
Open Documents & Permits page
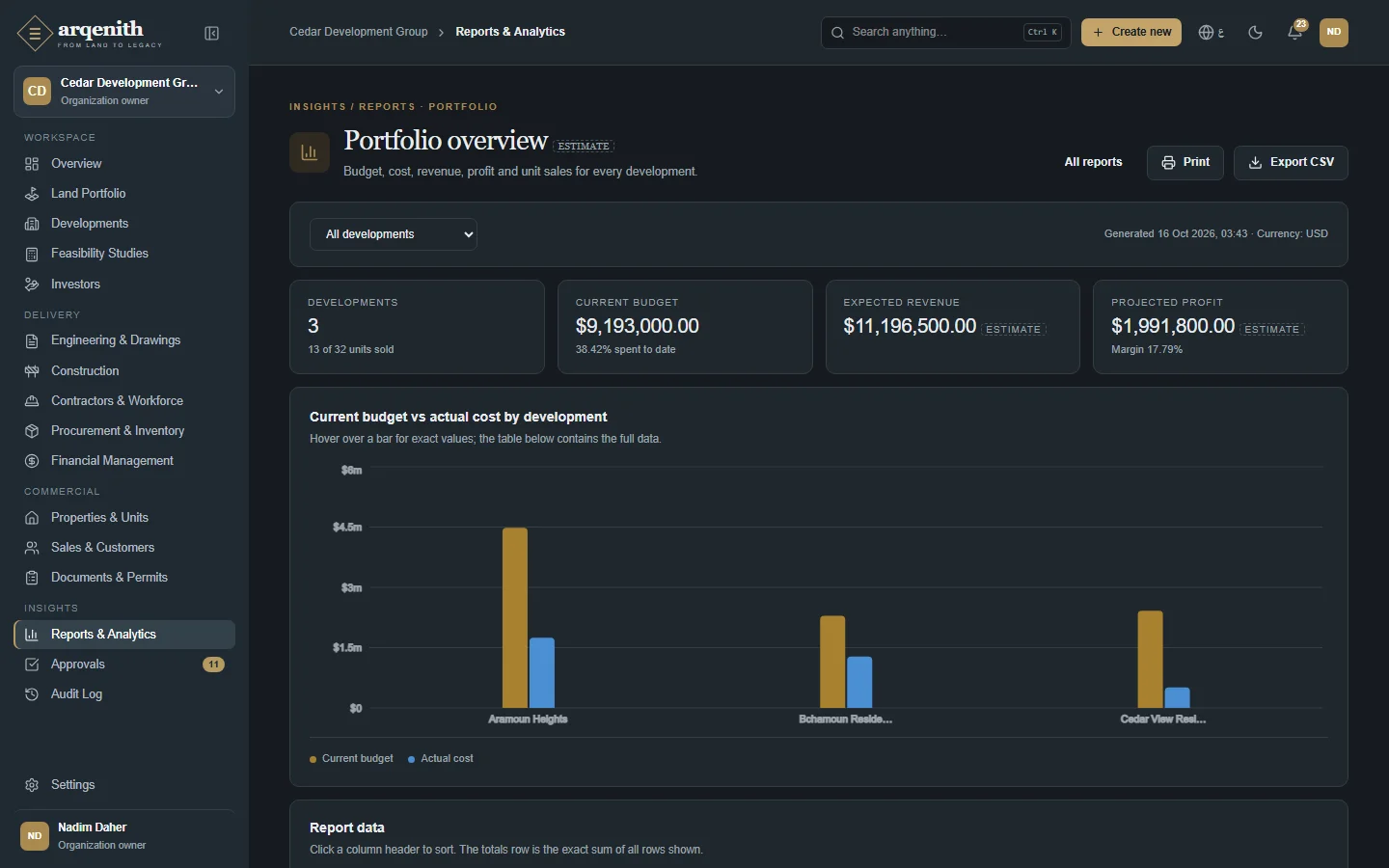tap(124, 578)
